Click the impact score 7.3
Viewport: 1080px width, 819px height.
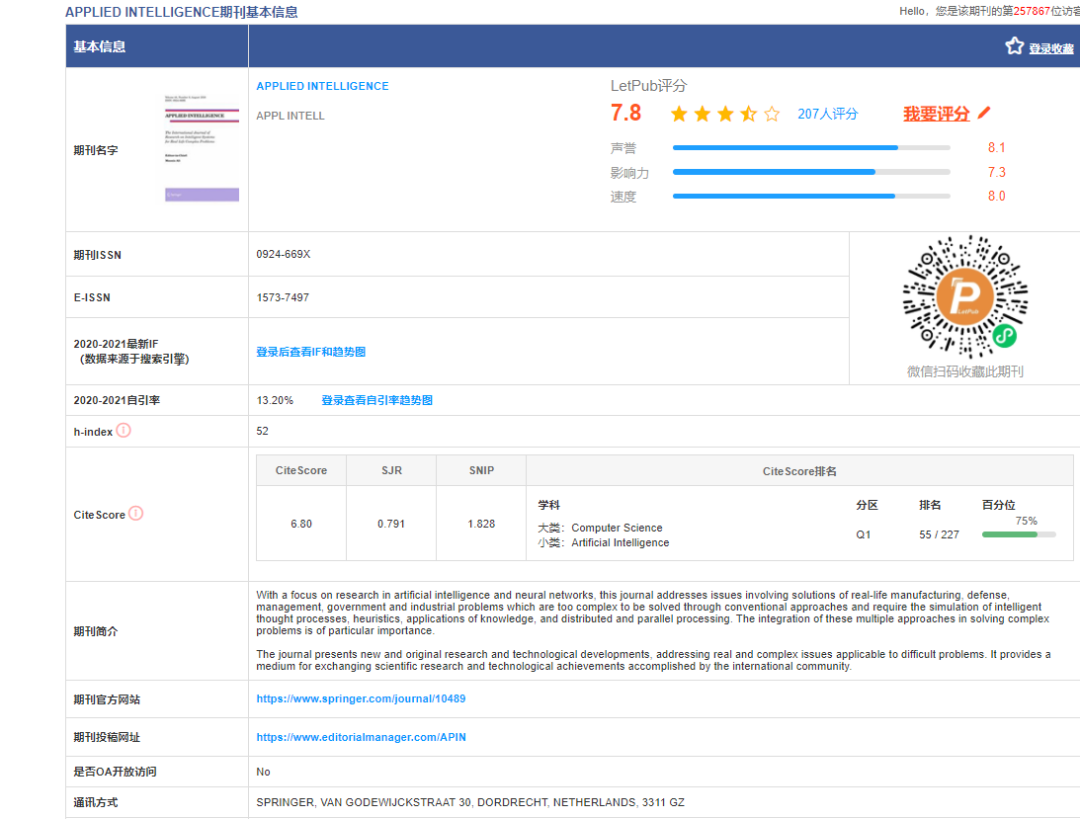coord(996,172)
